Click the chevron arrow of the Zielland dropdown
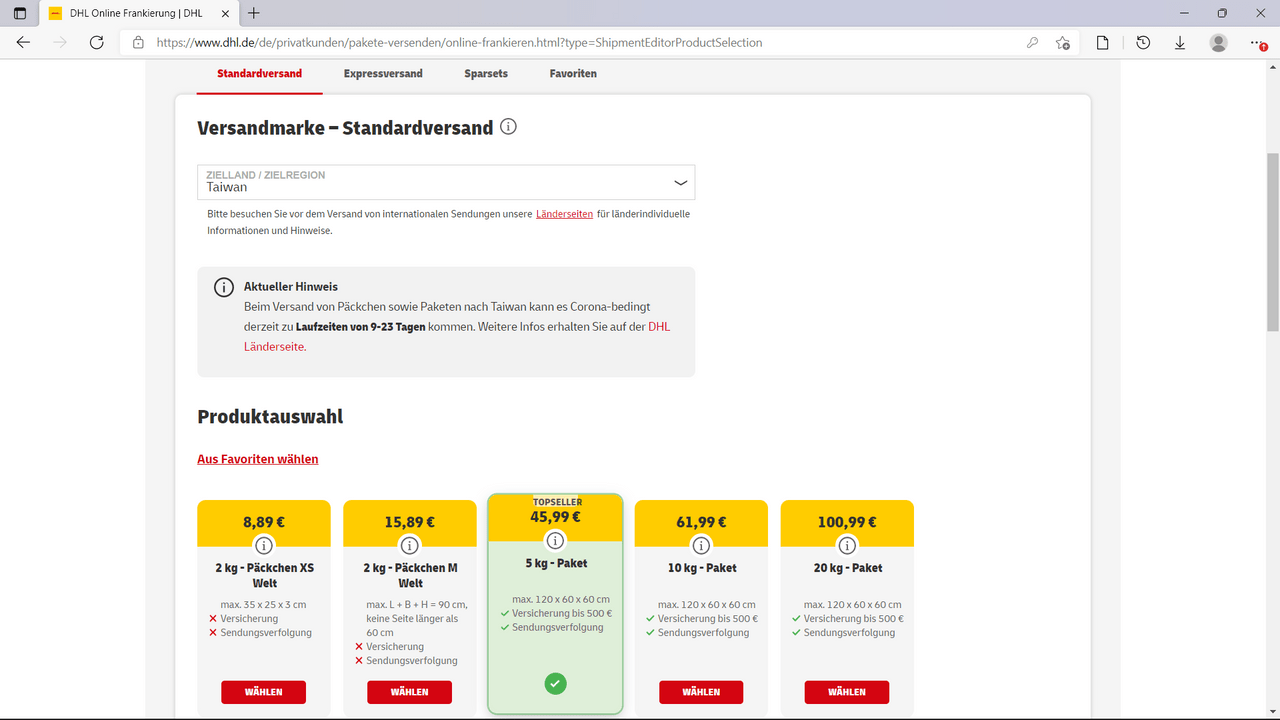 (680, 182)
